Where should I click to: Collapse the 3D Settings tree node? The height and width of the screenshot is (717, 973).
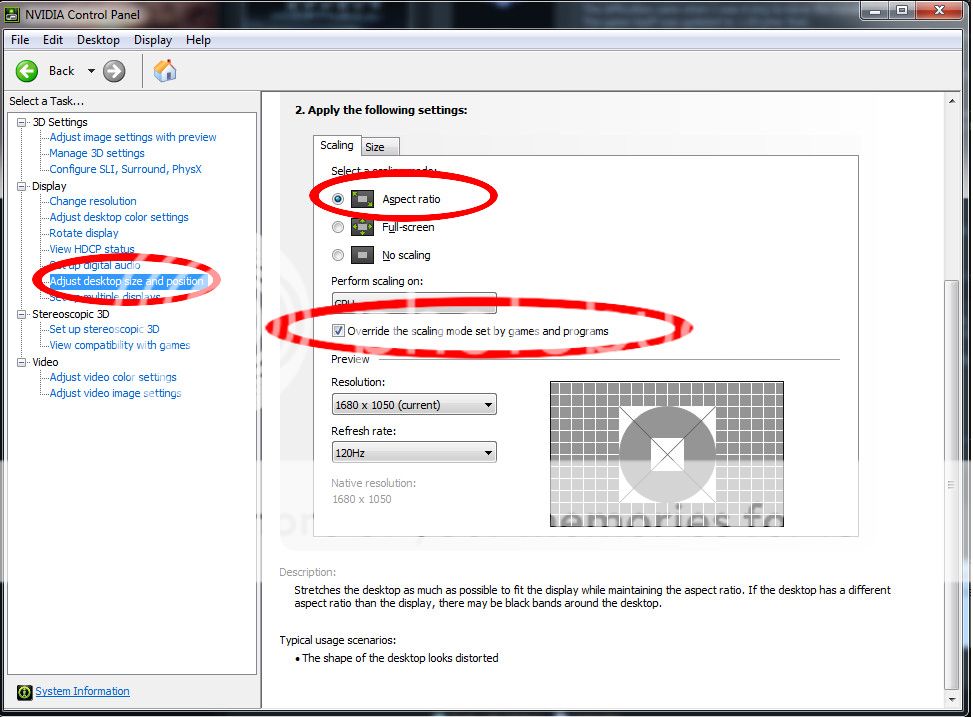point(22,122)
